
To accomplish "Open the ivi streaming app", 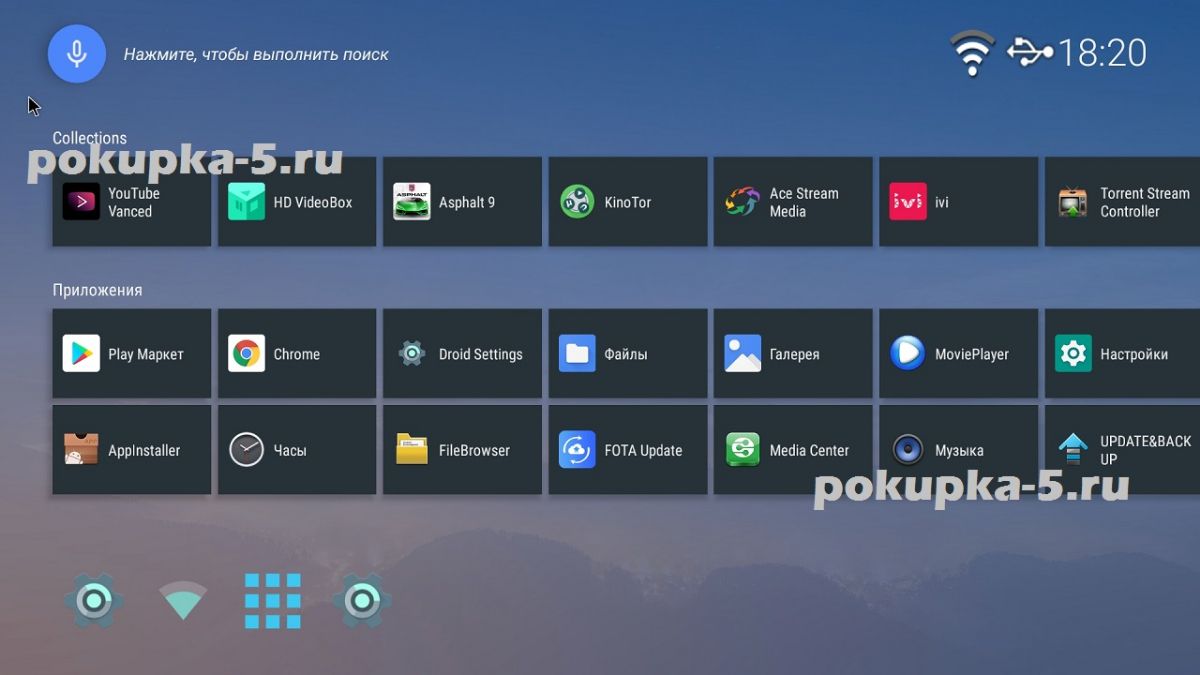I will coord(958,202).
